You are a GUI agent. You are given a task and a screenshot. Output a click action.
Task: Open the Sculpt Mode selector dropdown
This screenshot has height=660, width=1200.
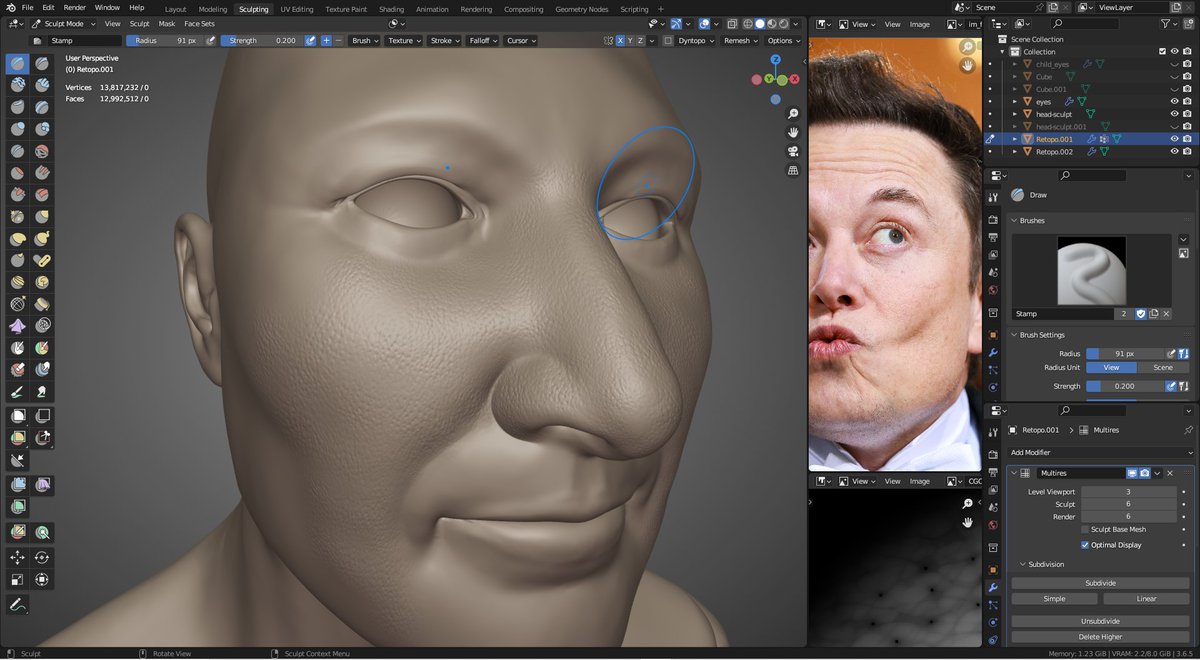pyautogui.click(x=64, y=23)
